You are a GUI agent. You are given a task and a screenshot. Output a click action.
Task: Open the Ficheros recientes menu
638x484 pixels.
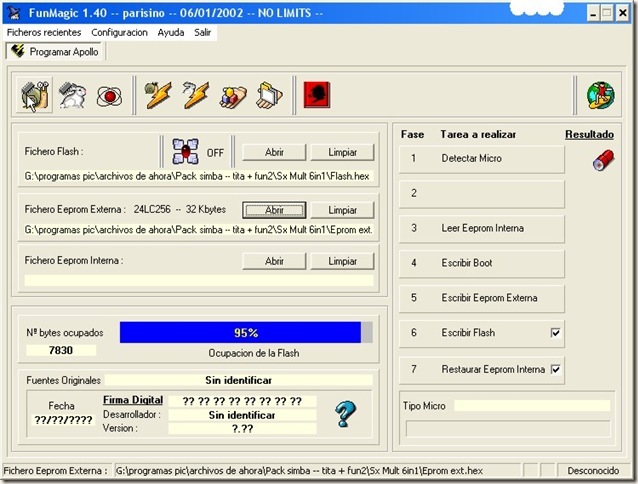coord(44,33)
